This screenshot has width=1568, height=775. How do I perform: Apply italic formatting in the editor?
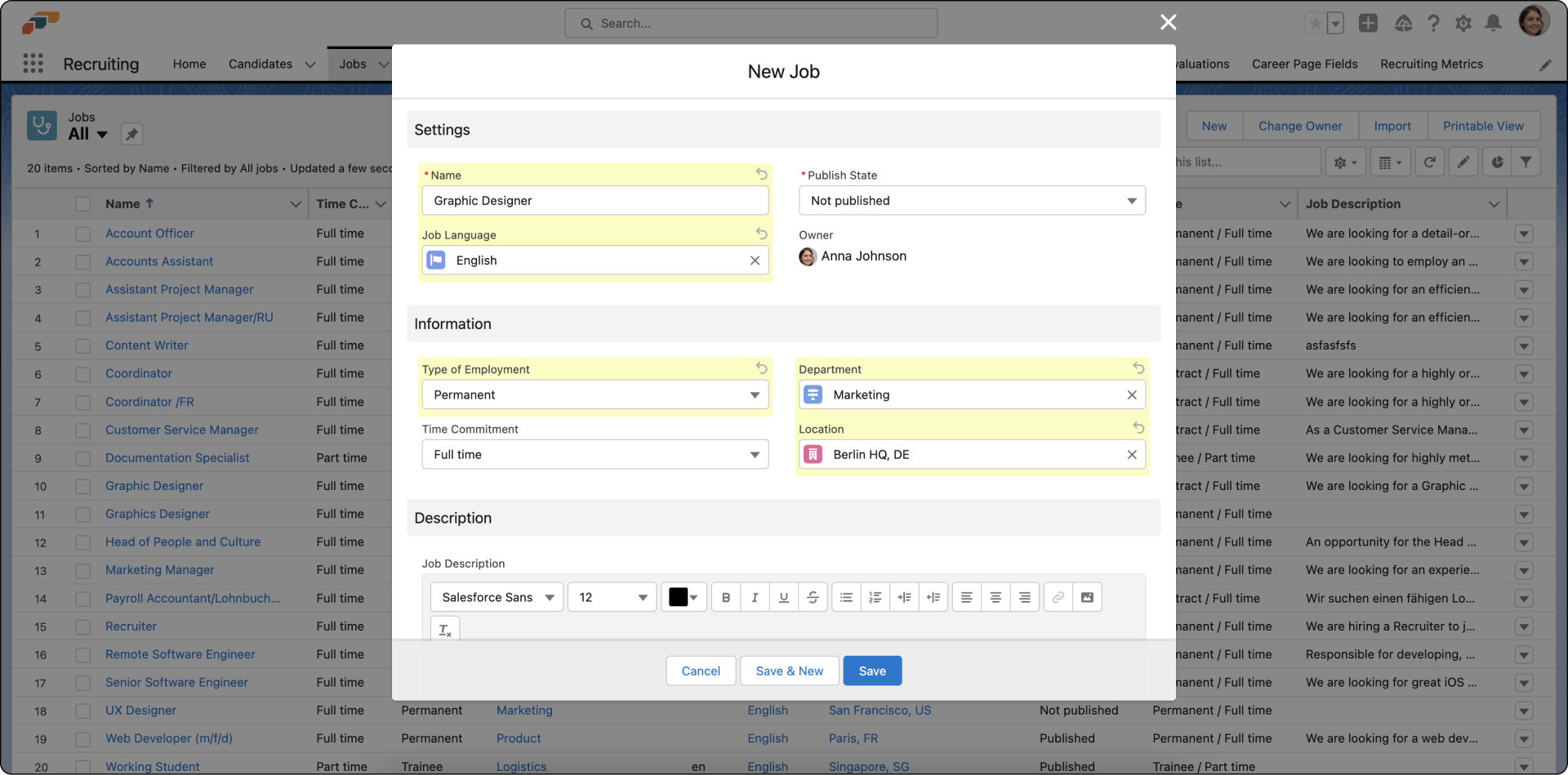tap(754, 597)
